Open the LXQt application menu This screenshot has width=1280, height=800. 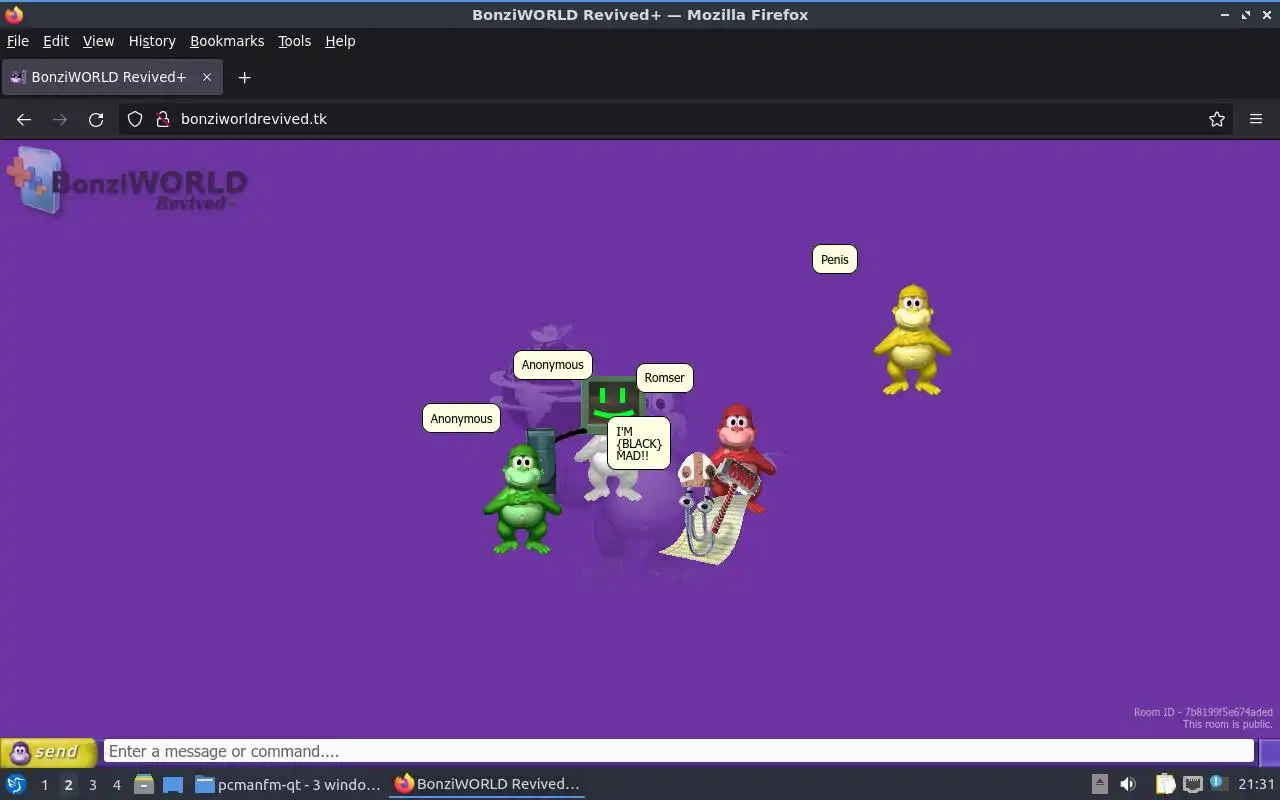click(x=16, y=784)
